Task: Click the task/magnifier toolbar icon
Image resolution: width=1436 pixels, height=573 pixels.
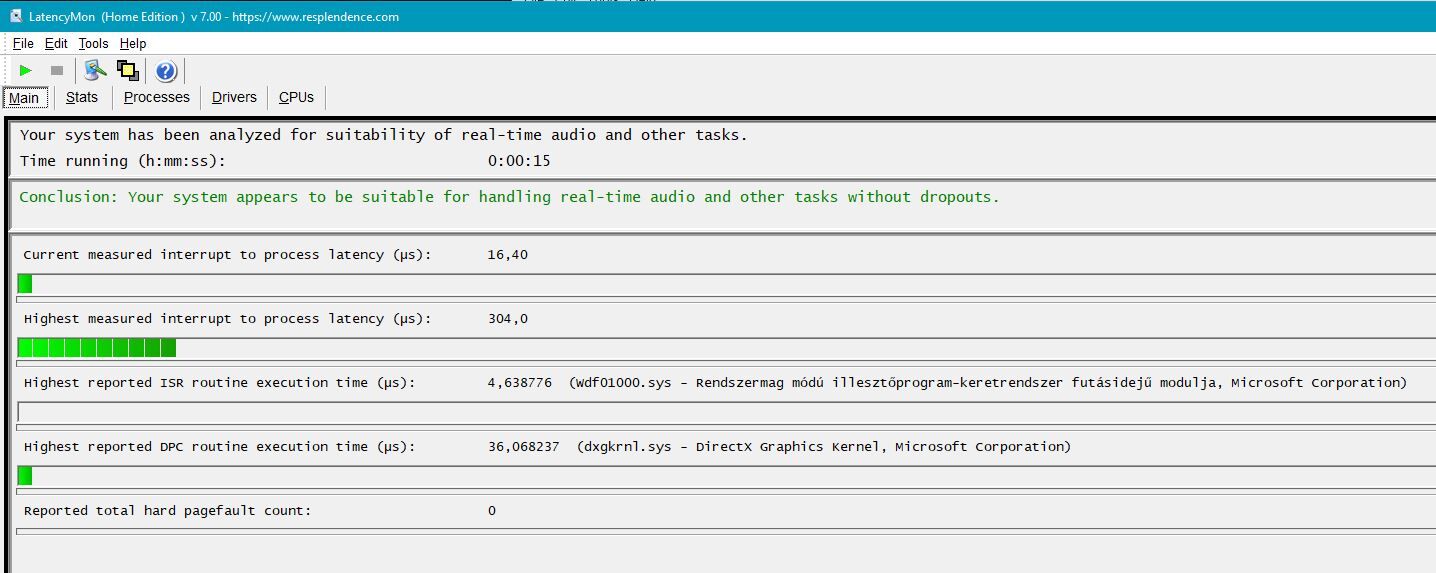Action: (95, 70)
